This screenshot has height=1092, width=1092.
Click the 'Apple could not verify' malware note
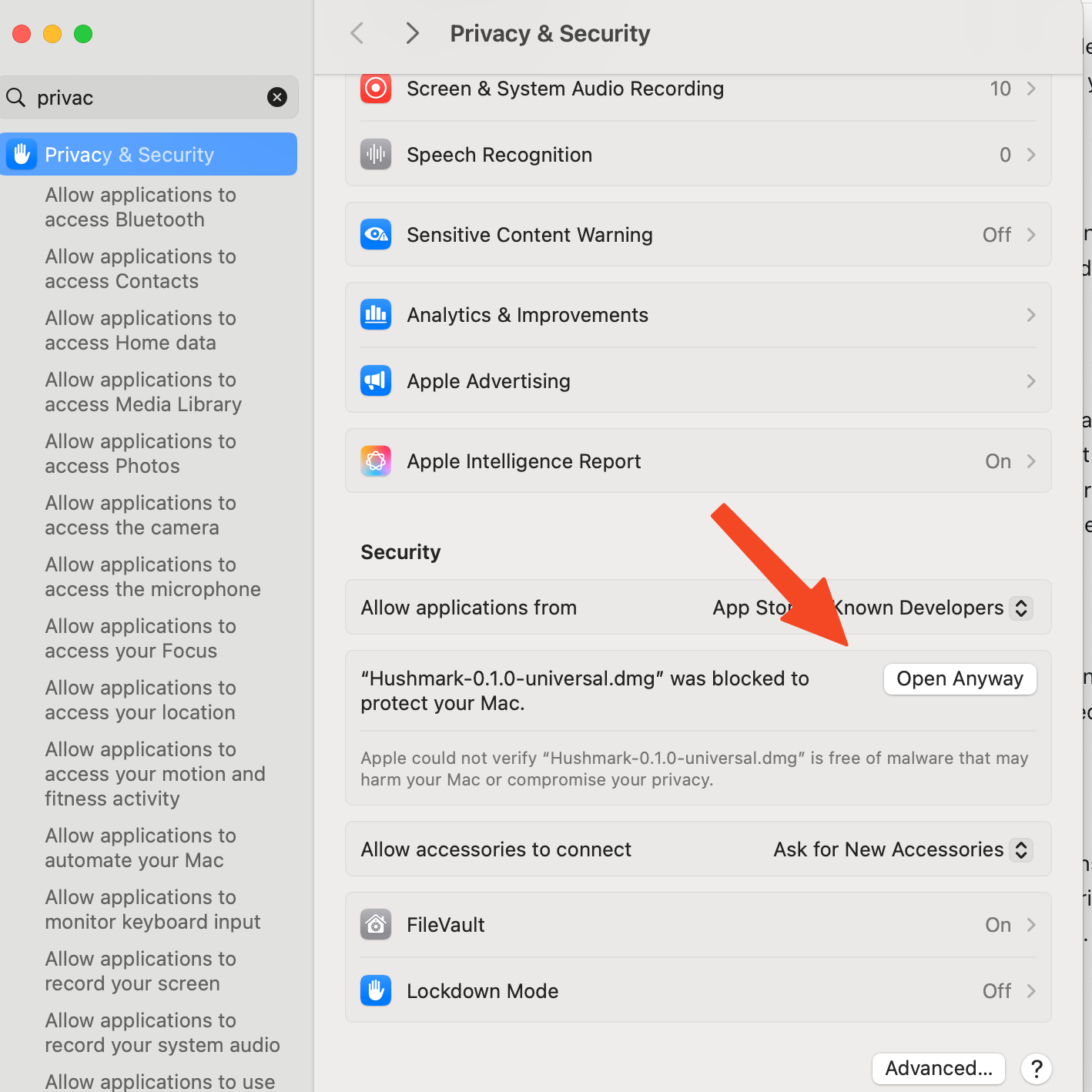(694, 769)
